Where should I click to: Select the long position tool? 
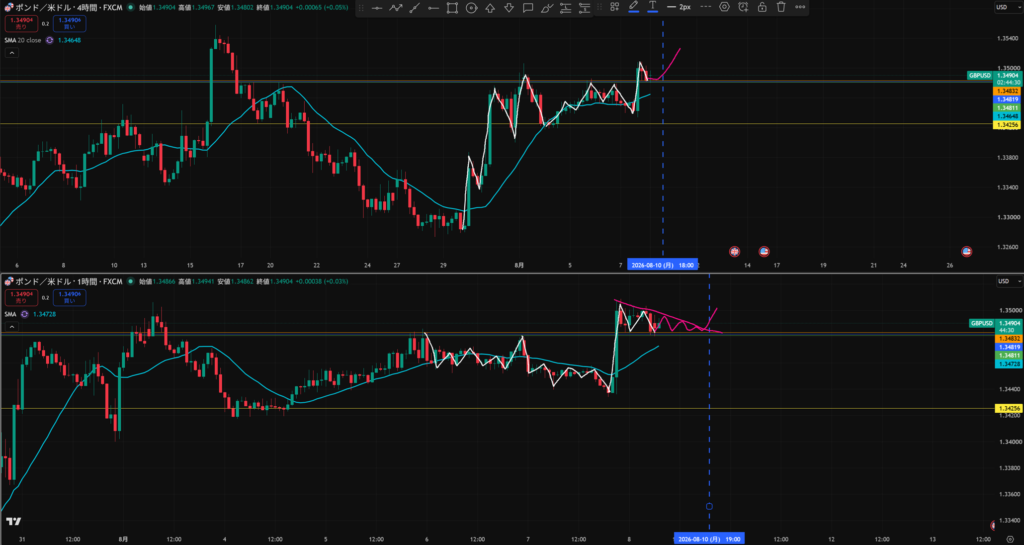click(566, 7)
